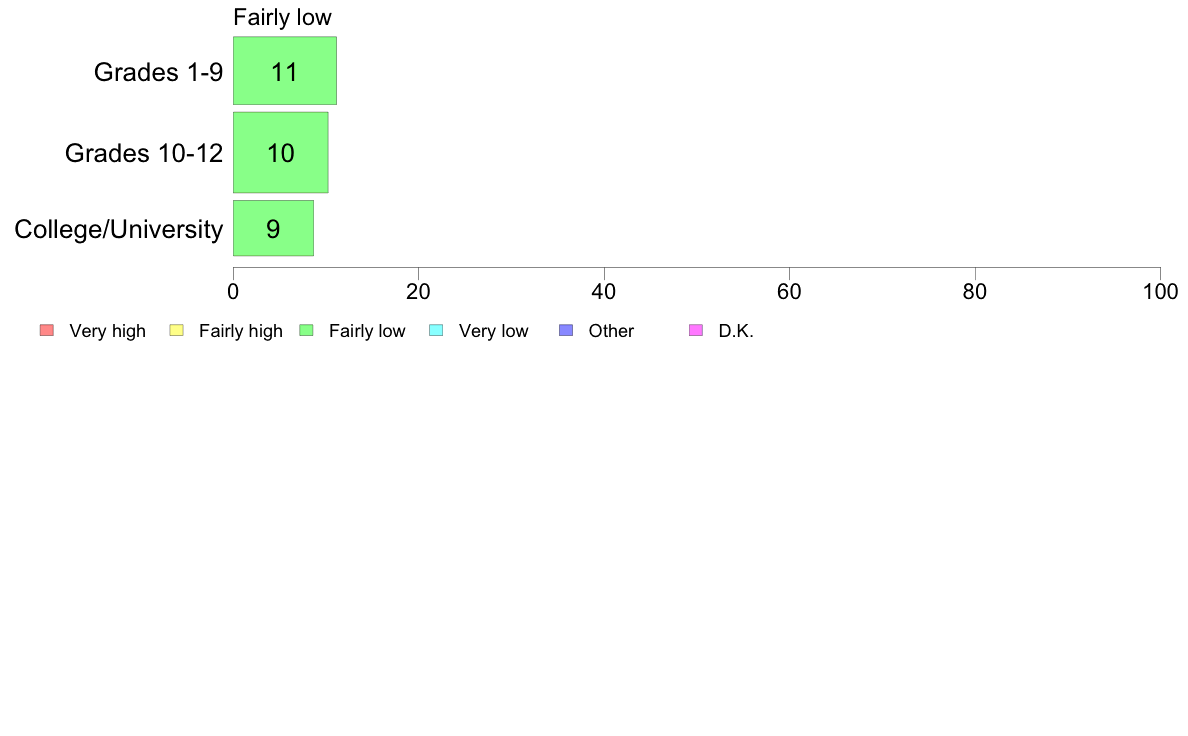Screen dimensions: 1188x736
Task: Click the Other blue legend swatch
Action: point(566,330)
